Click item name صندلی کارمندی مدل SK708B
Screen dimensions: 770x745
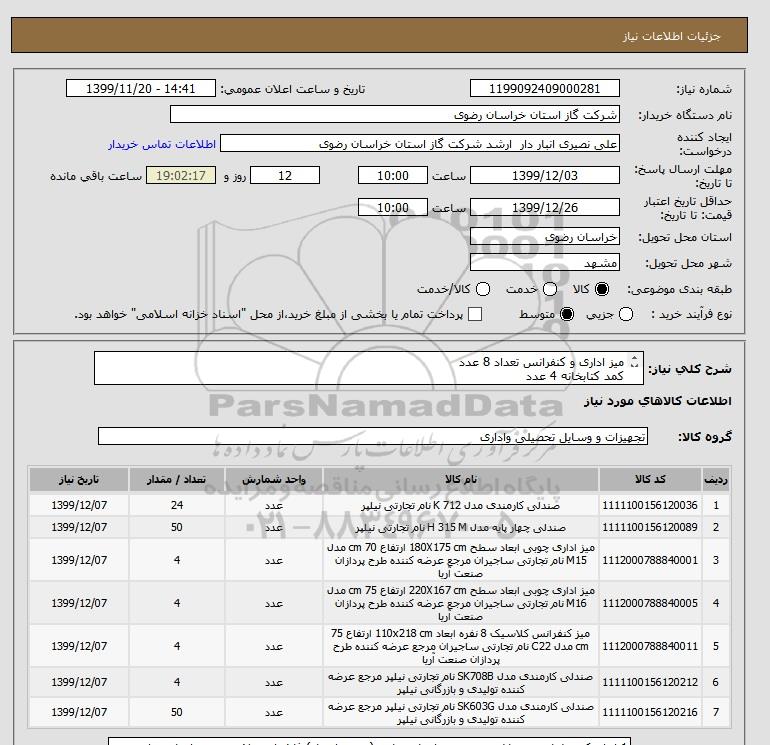coord(461,683)
